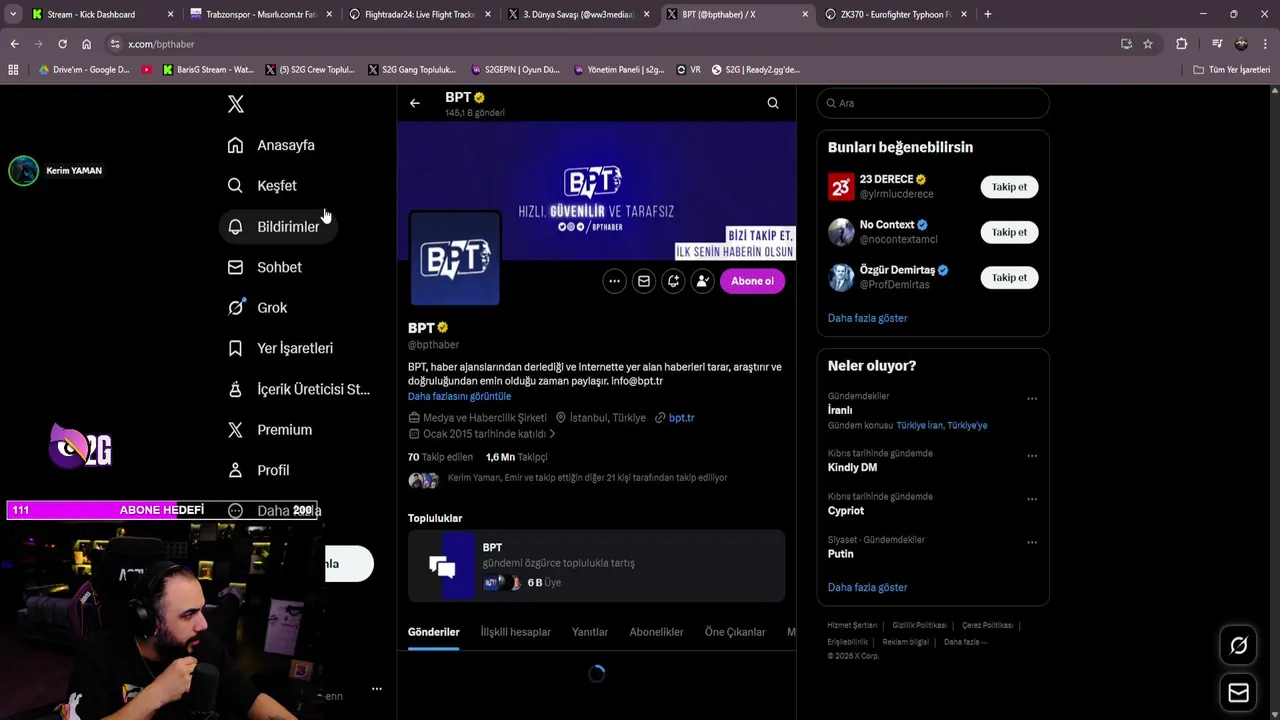
Task: Go back with profile header arrow
Action: tap(415, 103)
